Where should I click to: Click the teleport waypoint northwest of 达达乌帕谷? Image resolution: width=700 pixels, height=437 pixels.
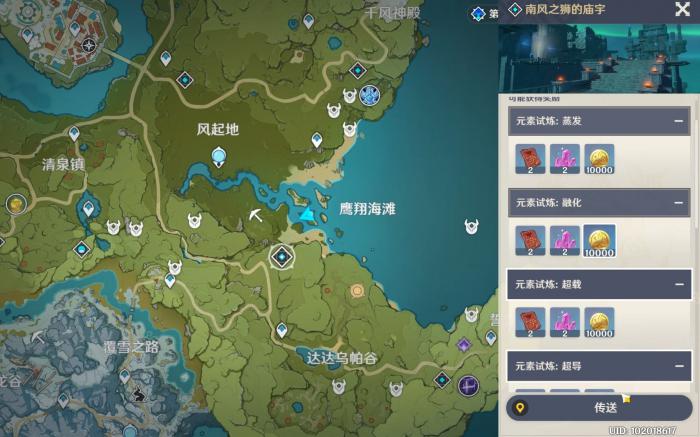pos(282,330)
